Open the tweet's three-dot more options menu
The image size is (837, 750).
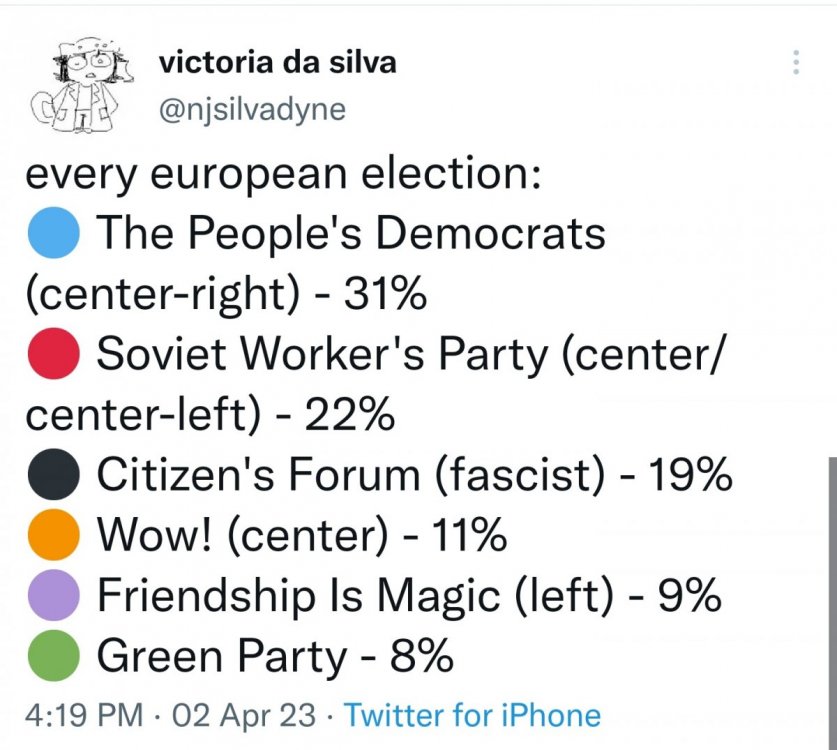coord(796,62)
